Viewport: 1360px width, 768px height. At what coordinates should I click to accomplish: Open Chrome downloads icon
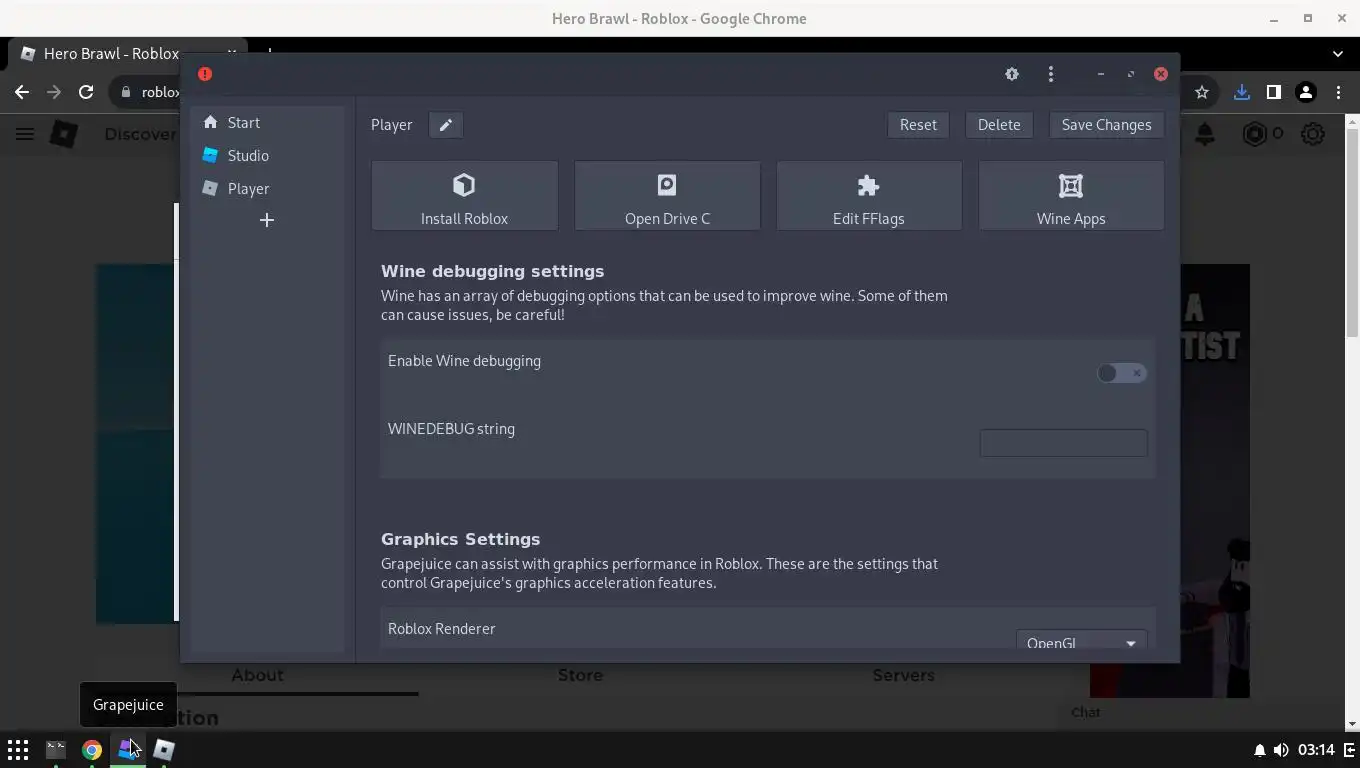coord(1241,92)
